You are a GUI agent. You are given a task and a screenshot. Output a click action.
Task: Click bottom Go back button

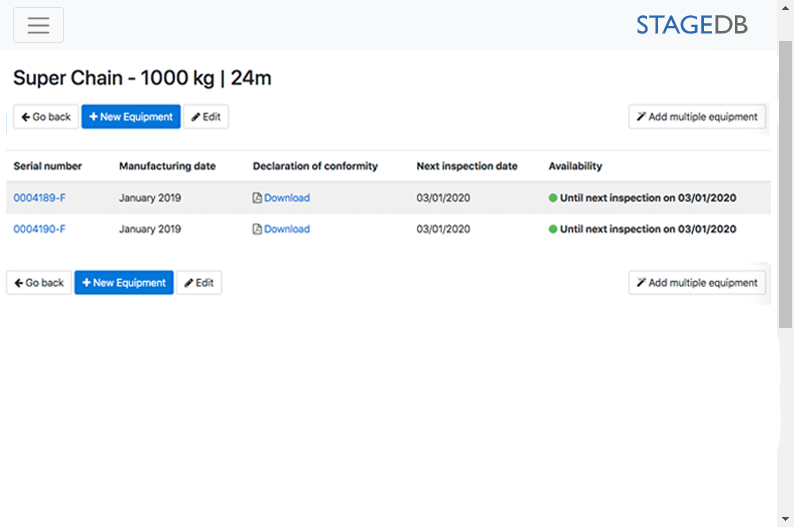pyautogui.click(x=39, y=283)
